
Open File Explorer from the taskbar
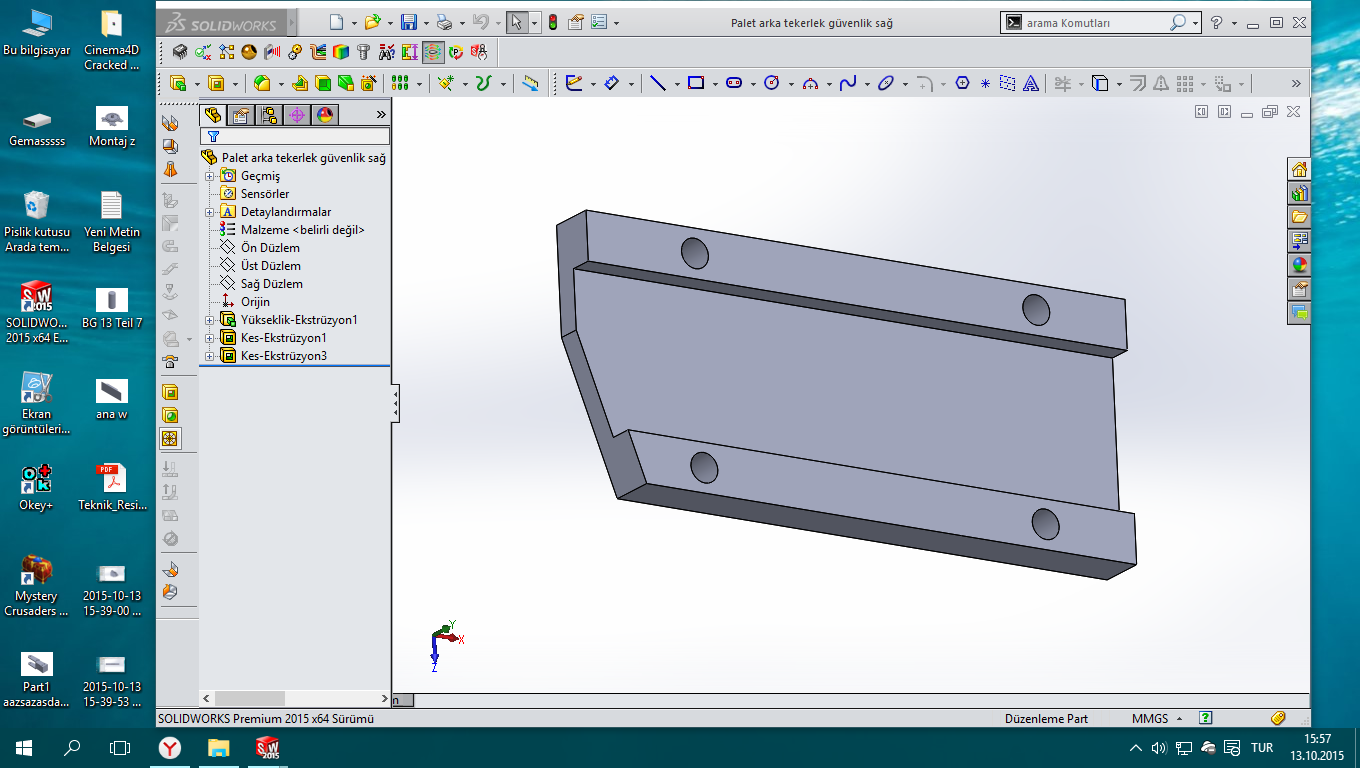pos(219,747)
